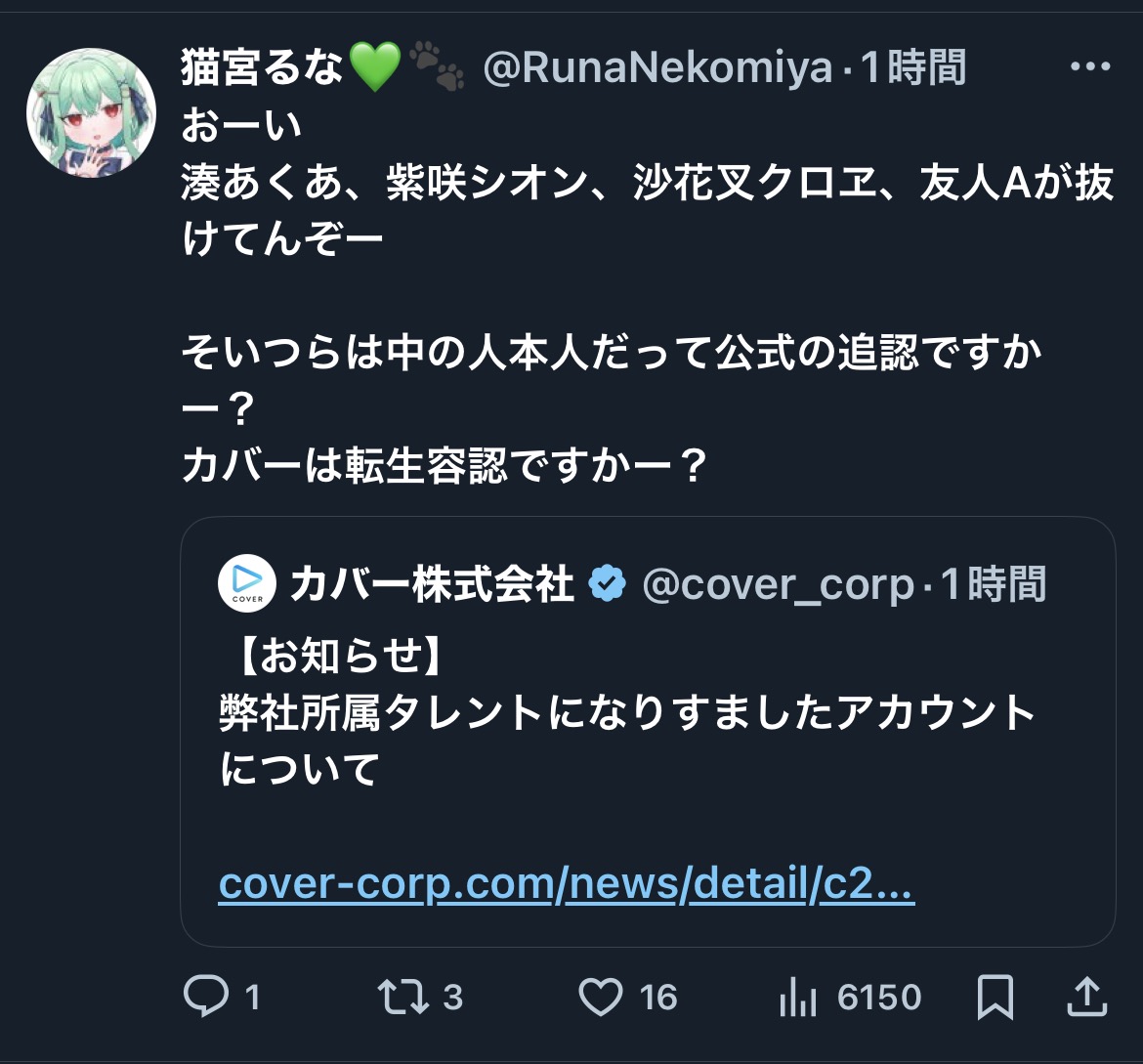Visit the @RunaNekomiya handle

pos(657,68)
